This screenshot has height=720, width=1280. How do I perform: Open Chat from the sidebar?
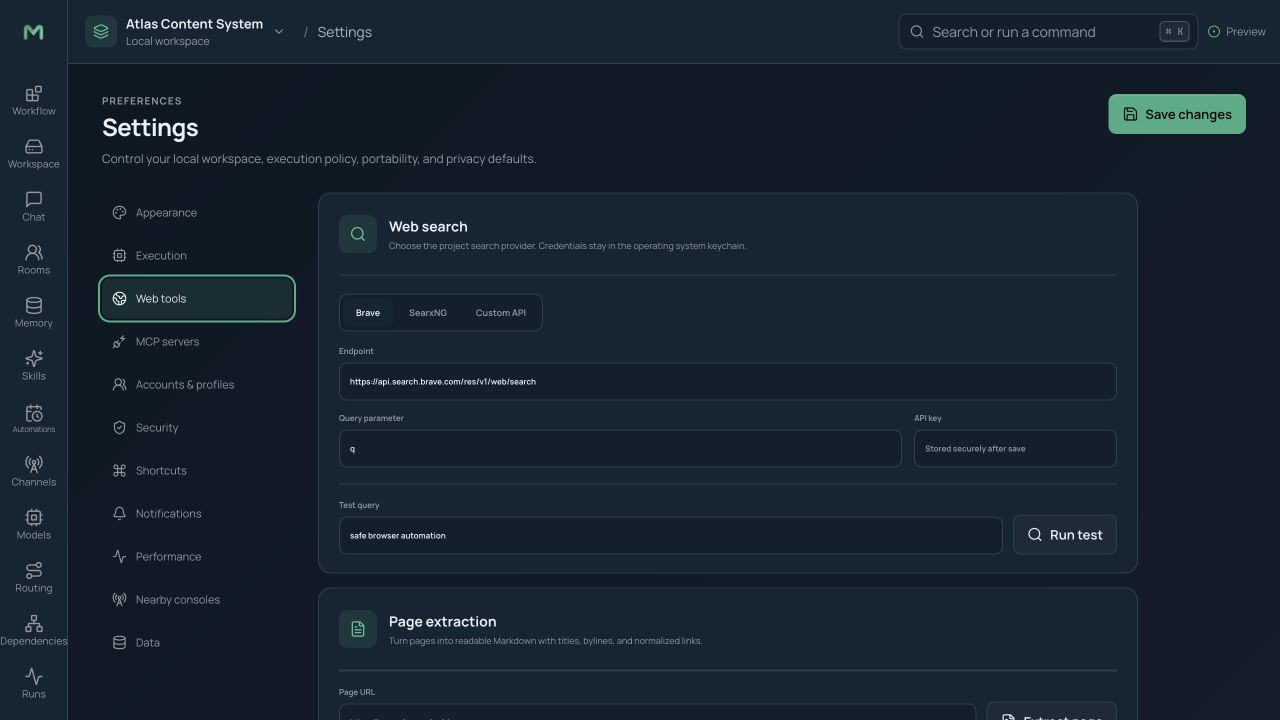click(x=33, y=206)
